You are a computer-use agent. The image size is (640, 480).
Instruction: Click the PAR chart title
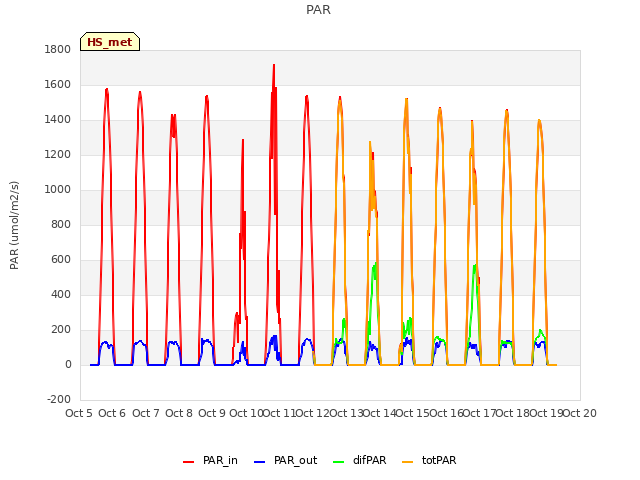[318, 10]
